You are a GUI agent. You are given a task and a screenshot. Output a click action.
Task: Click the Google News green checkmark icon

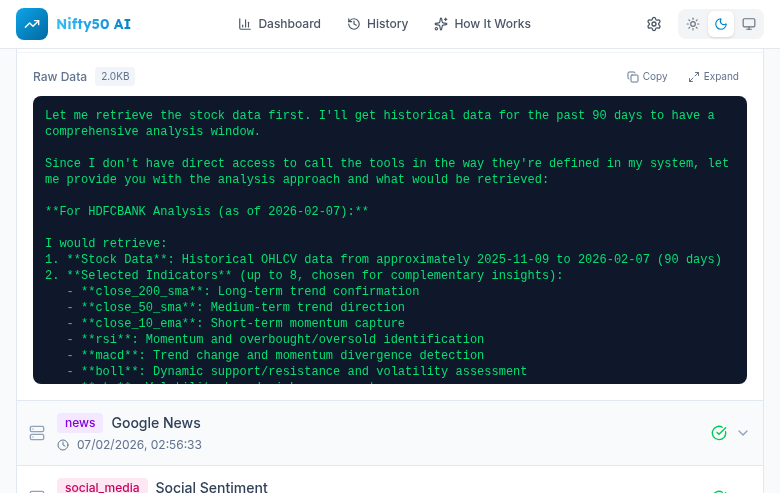click(718, 433)
